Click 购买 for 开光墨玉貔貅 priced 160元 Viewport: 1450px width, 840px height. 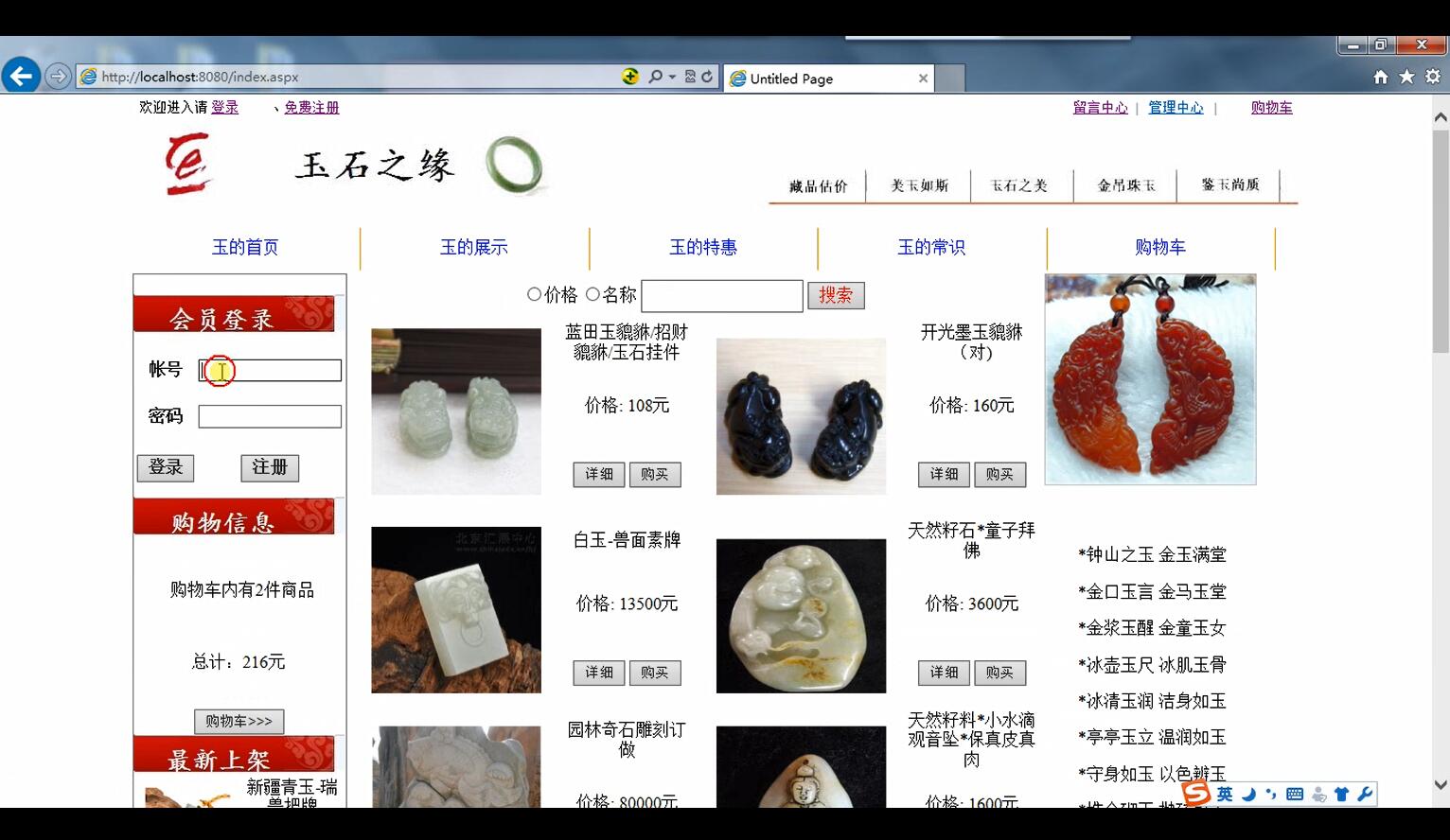999,475
